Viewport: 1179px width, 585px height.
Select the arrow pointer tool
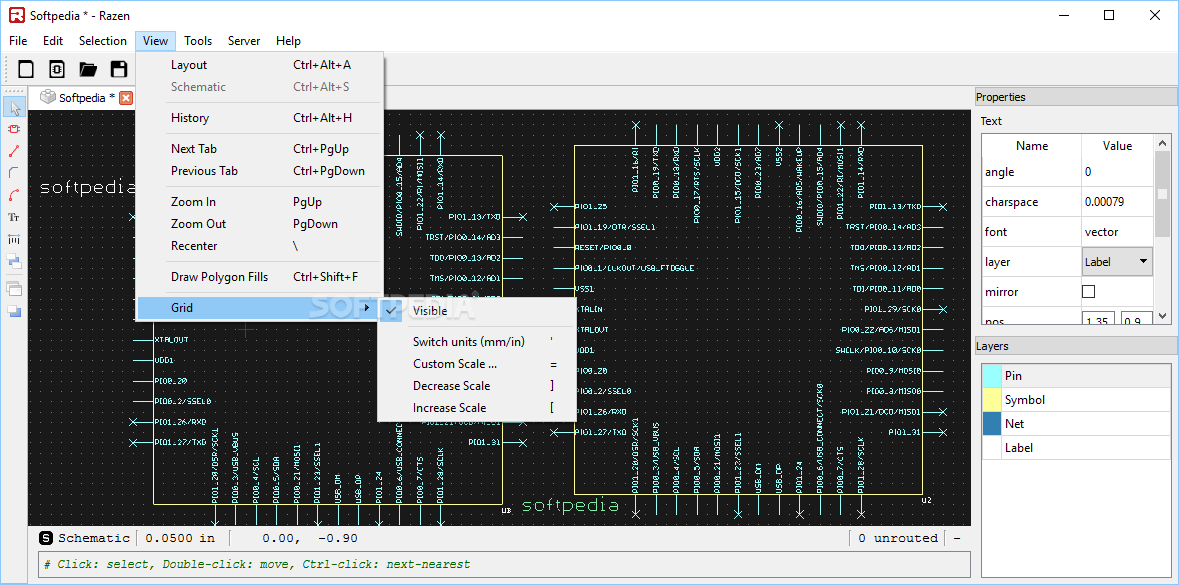tap(14, 107)
